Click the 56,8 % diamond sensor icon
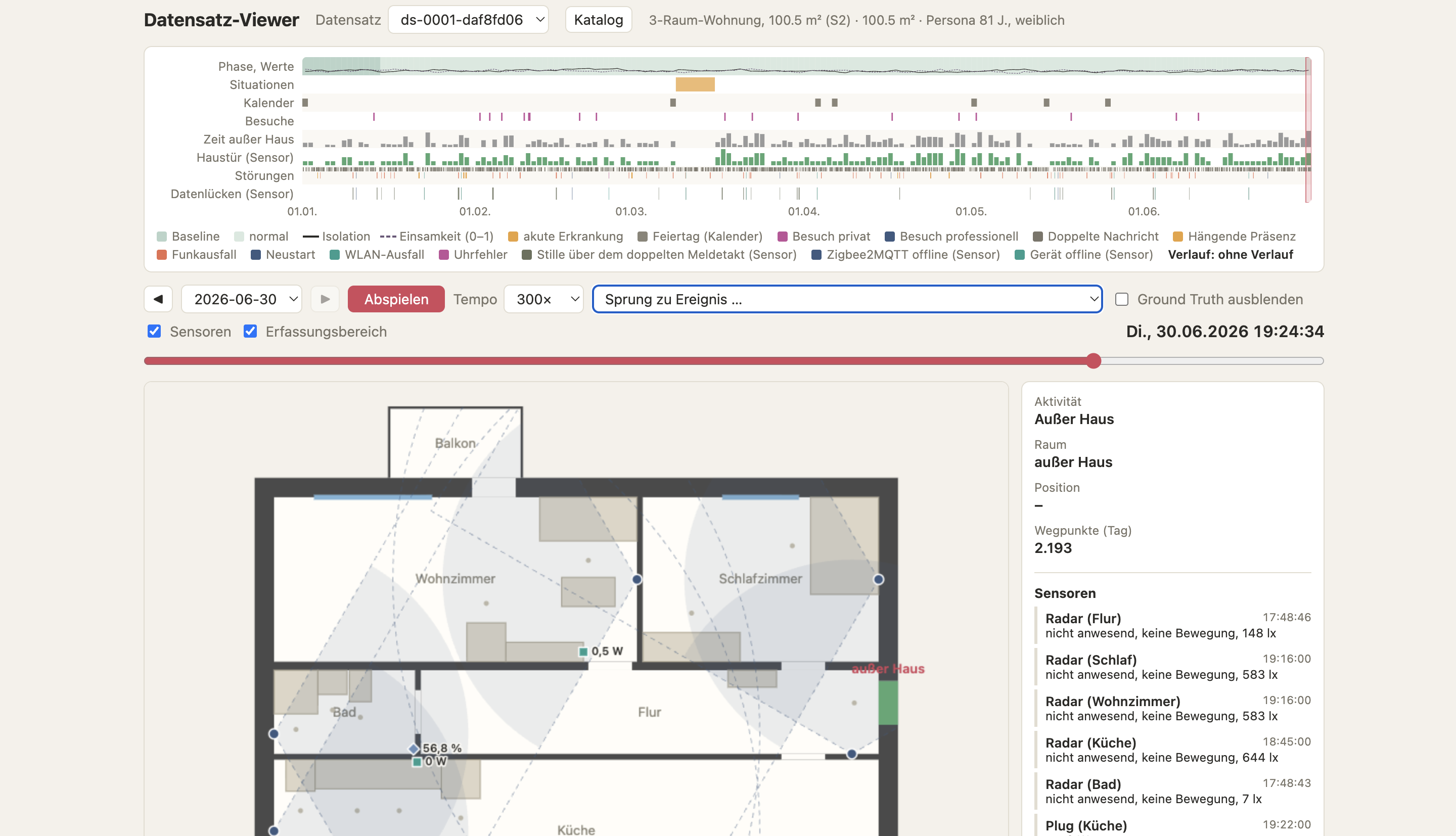Viewport: 1456px width, 836px height. click(x=414, y=748)
